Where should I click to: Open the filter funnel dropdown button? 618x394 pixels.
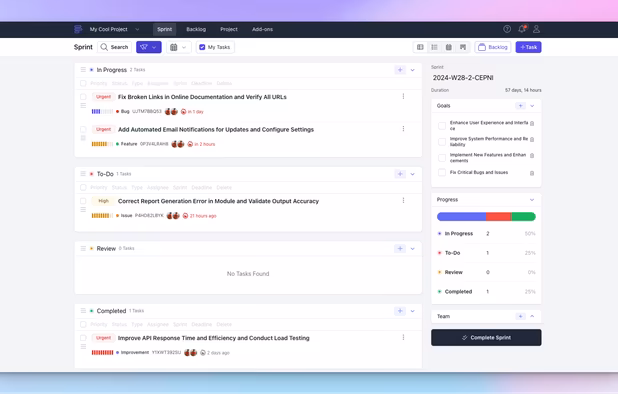(x=149, y=47)
